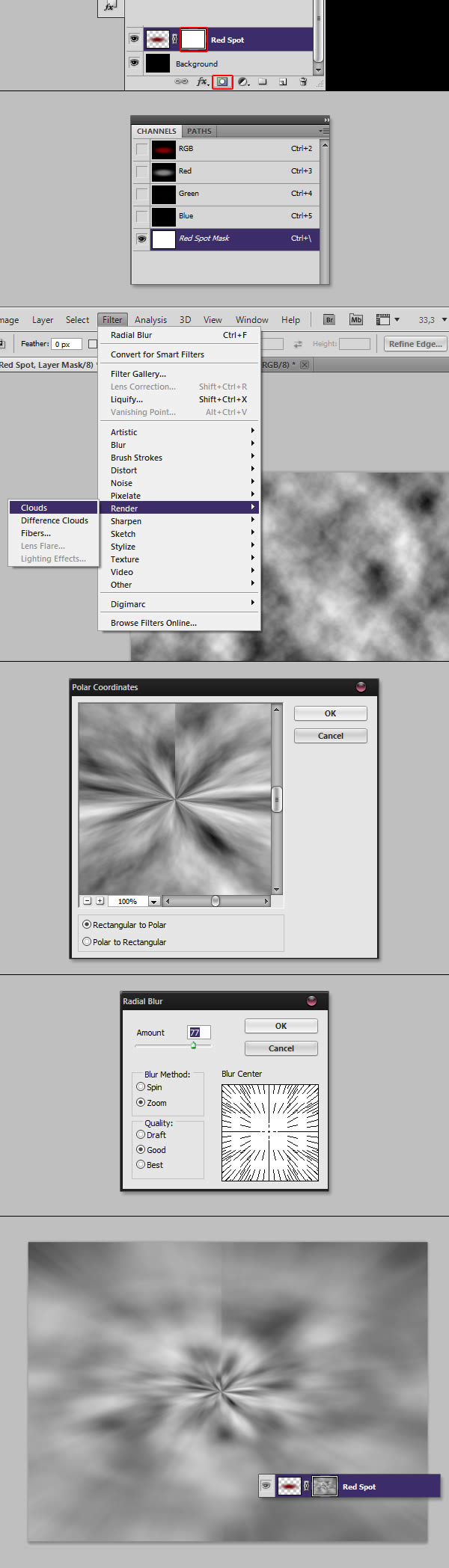This screenshot has height=1568, width=449.
Task: Click the link between Red Spot layer and mask
Action: tap(175, 39)
